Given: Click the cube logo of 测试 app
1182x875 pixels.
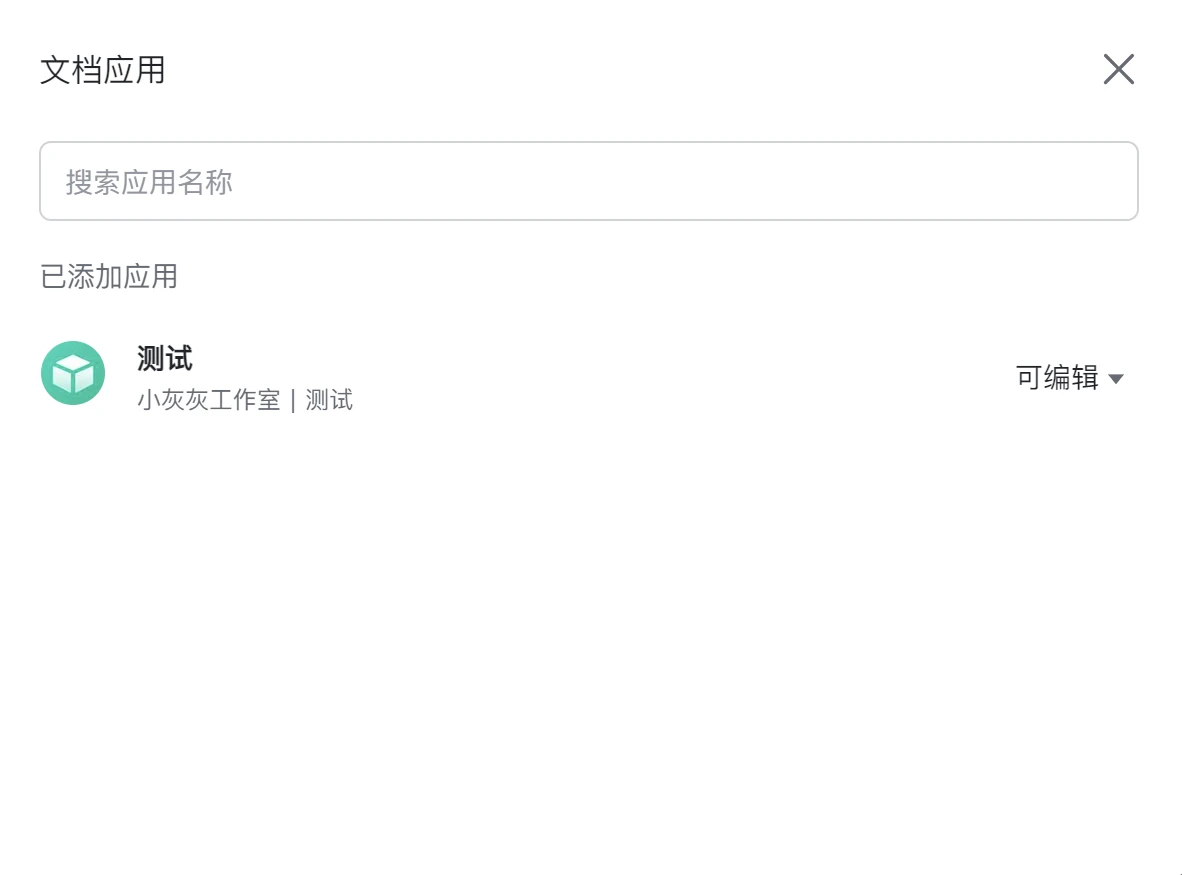Looking at the screenshot, I should [73, 373].
